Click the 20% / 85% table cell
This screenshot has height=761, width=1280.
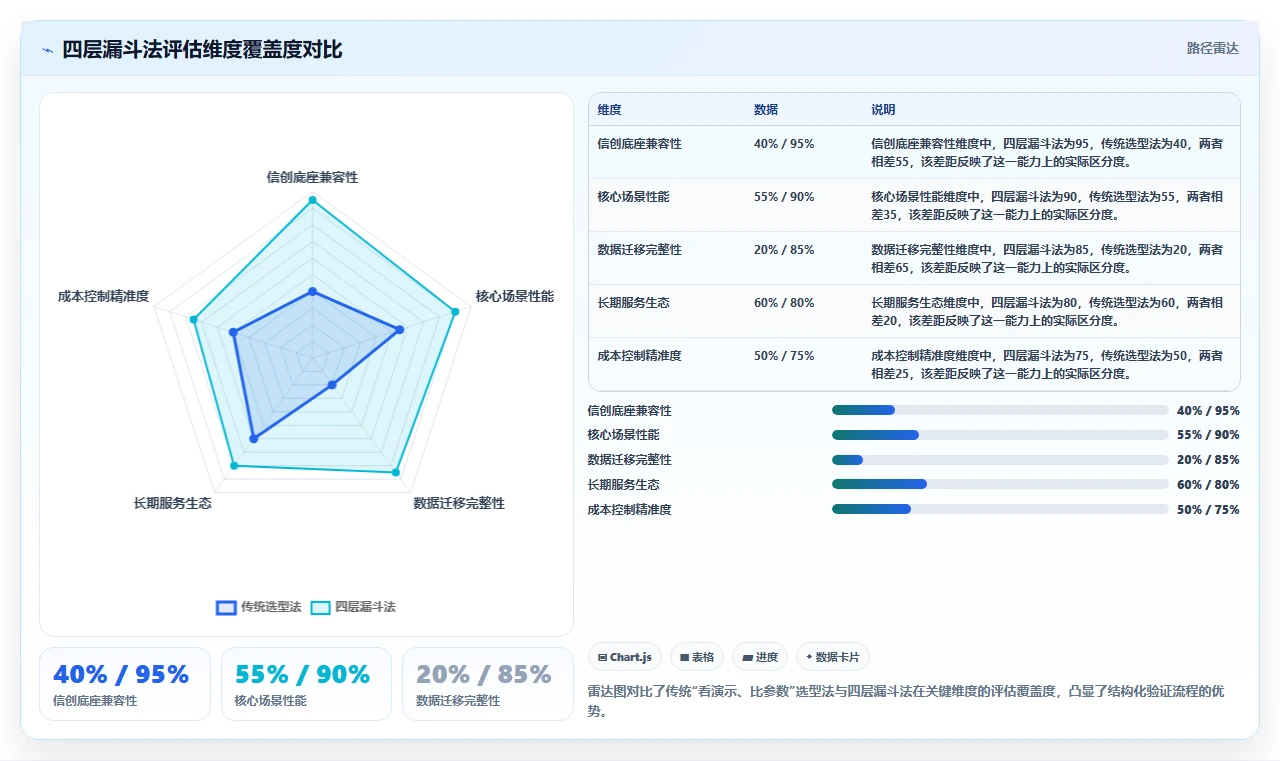(x=784, y=250)
